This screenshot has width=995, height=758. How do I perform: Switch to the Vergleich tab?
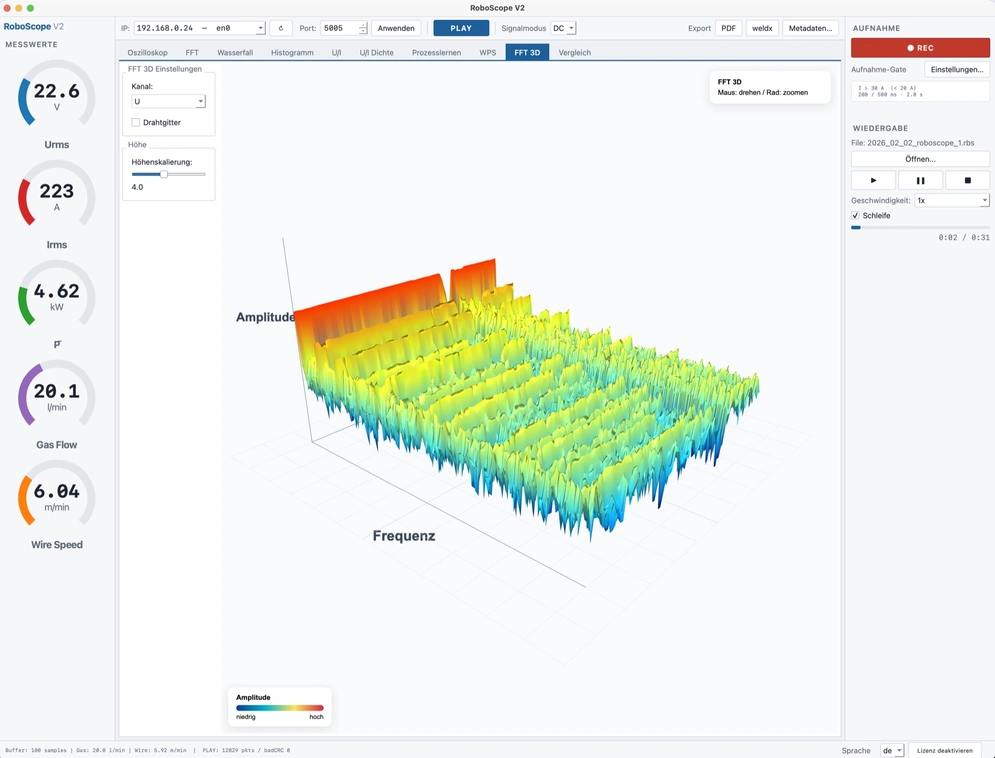pos(574,53)
